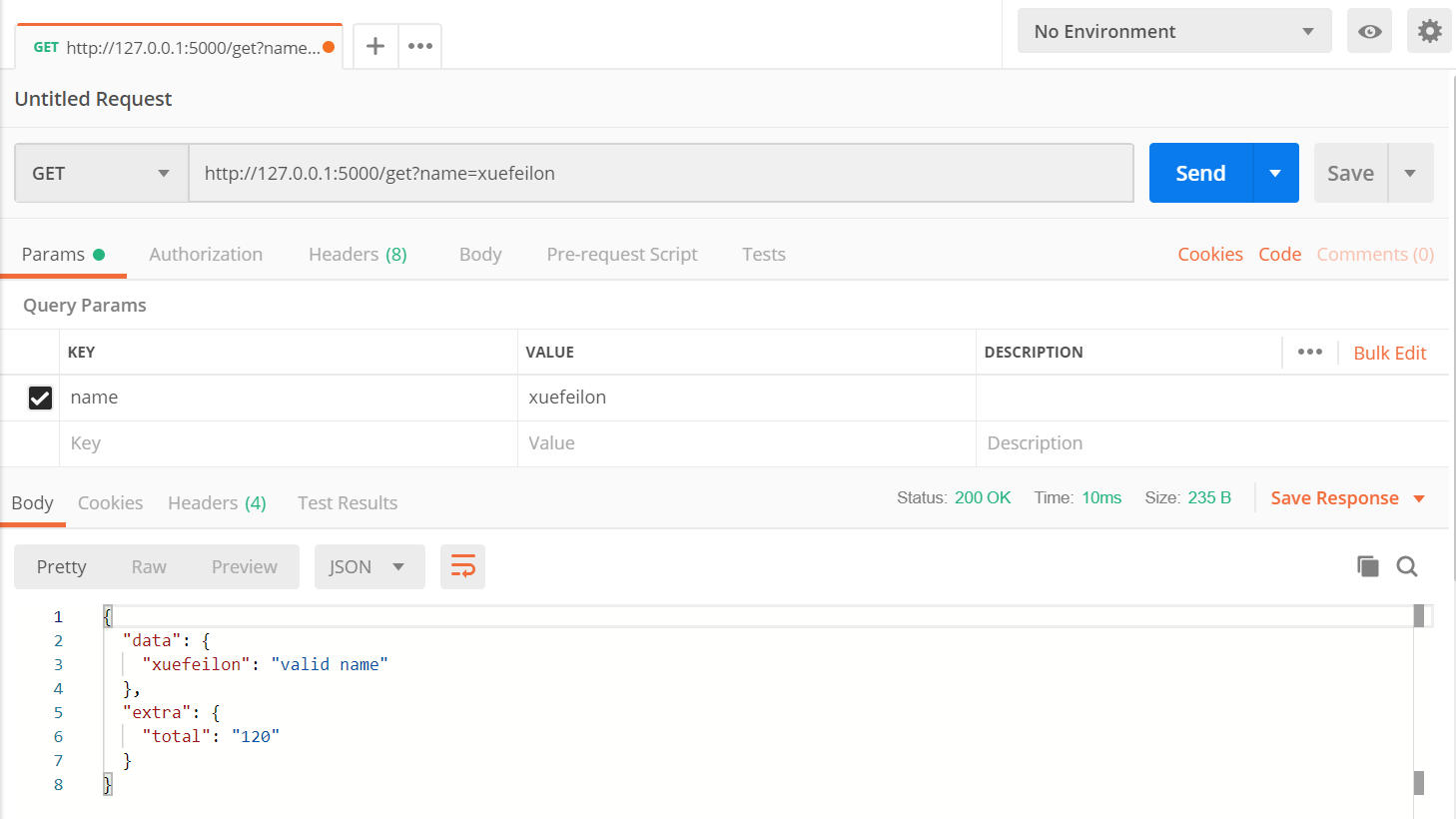
Task: Click "valid name" in response JSON
Action: (330, 664)
